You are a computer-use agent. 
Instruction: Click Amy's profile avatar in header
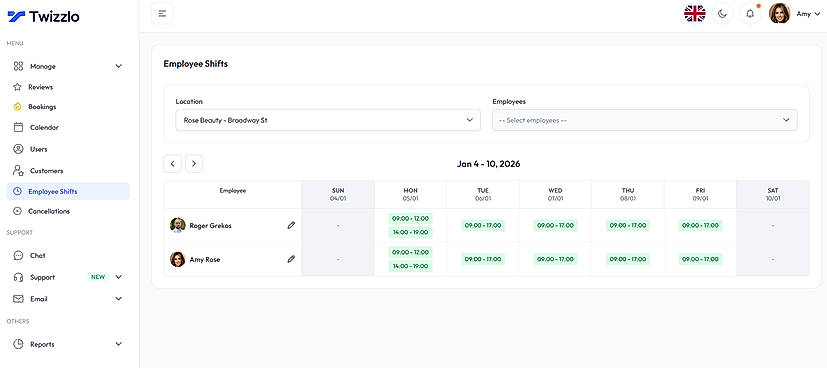coord(780,14)
